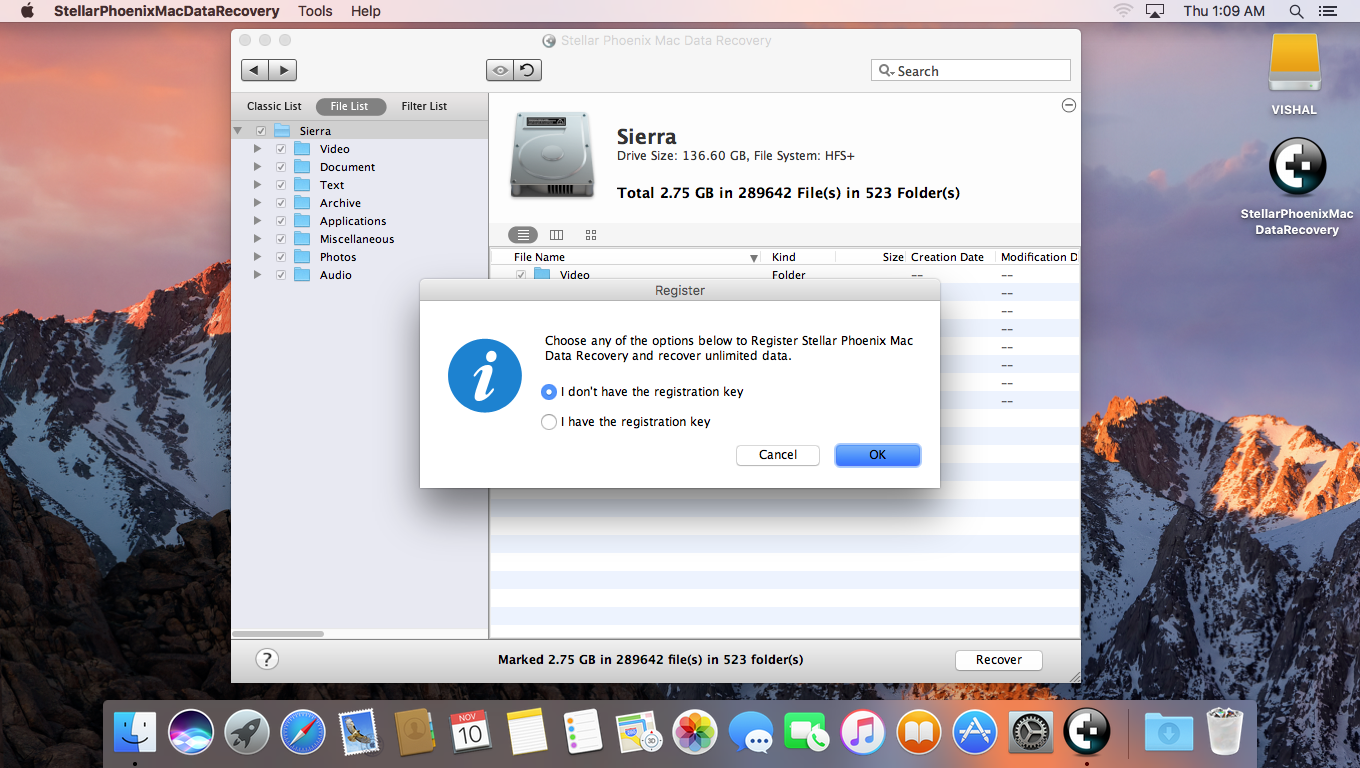Open iTunes music icon in Dock
The height and width of the screenshot is (768, 1360).
coord(863,732)
